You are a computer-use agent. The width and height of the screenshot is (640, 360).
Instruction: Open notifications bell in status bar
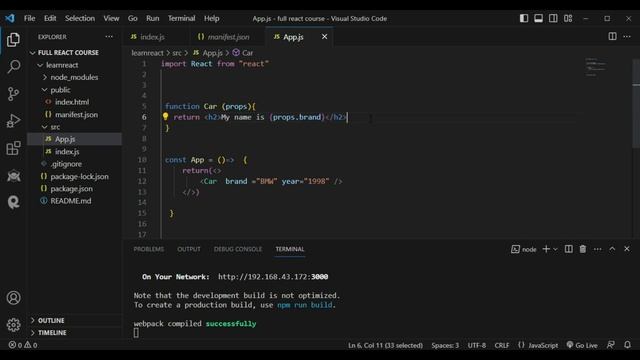coord(627,345)
